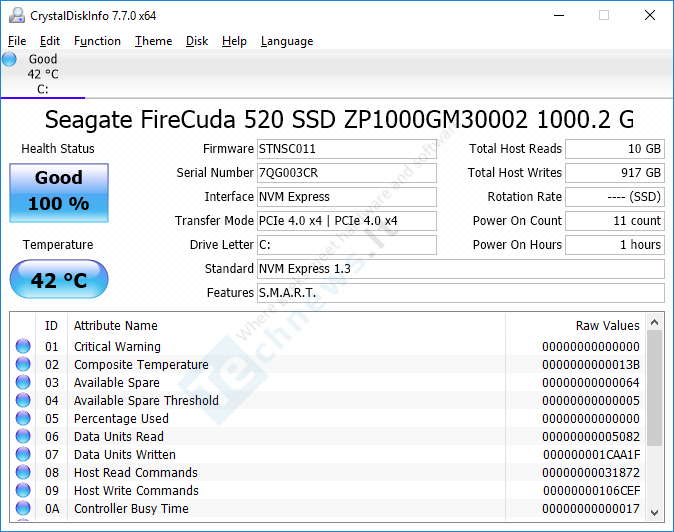674x532 pixels.
Task: Open the Function menu
Action: [97, 41]
